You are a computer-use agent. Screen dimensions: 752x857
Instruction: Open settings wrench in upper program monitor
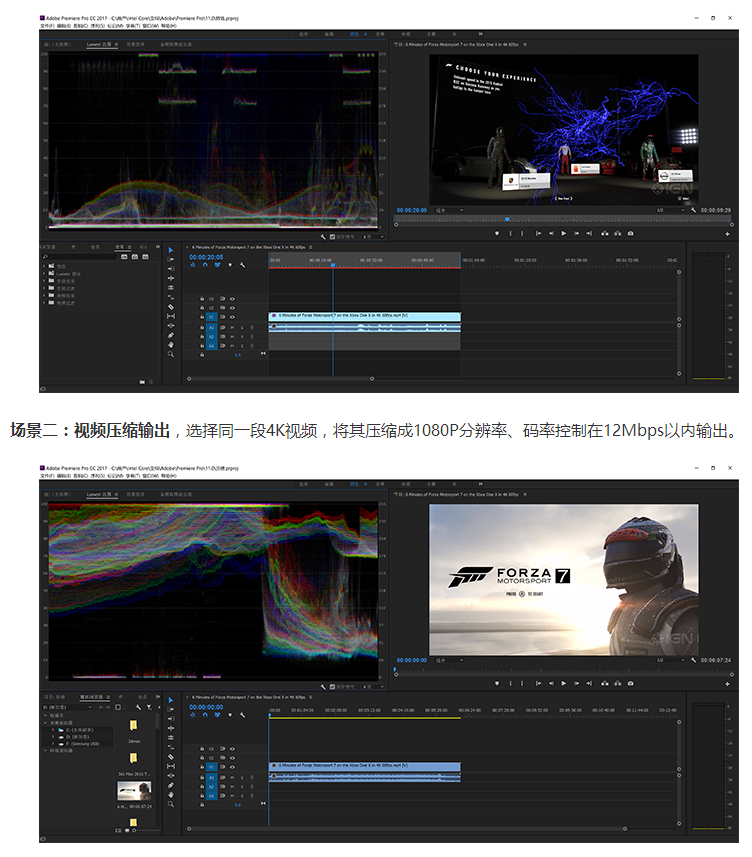(x=694, y=210)
